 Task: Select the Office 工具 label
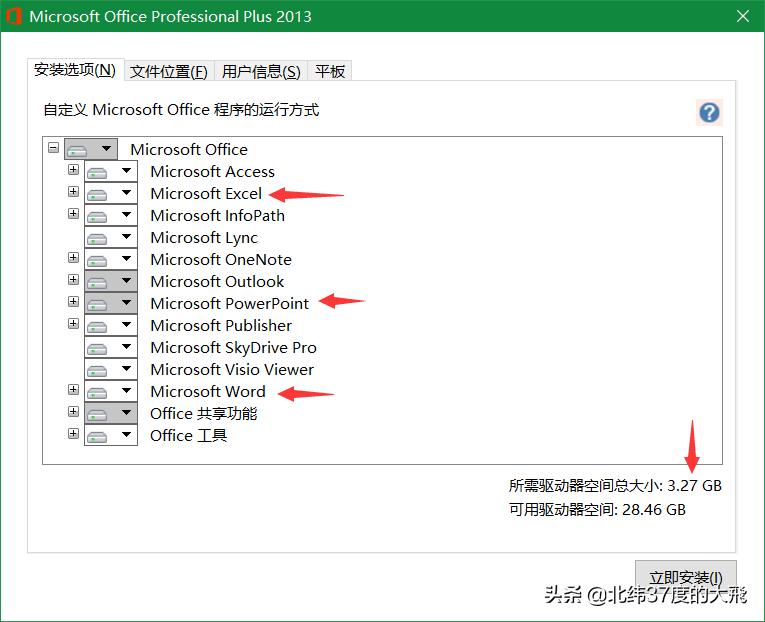coord(188,435)
